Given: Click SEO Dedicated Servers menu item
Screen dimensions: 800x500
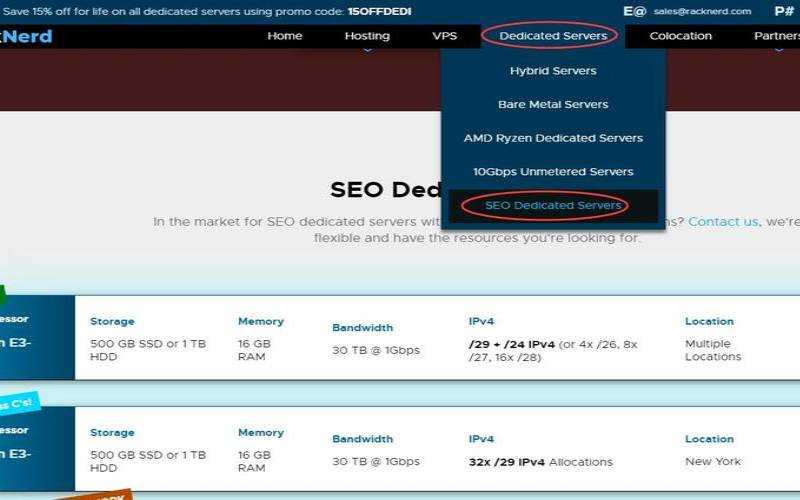Looking at the screenshot, I should click(552, 205).
